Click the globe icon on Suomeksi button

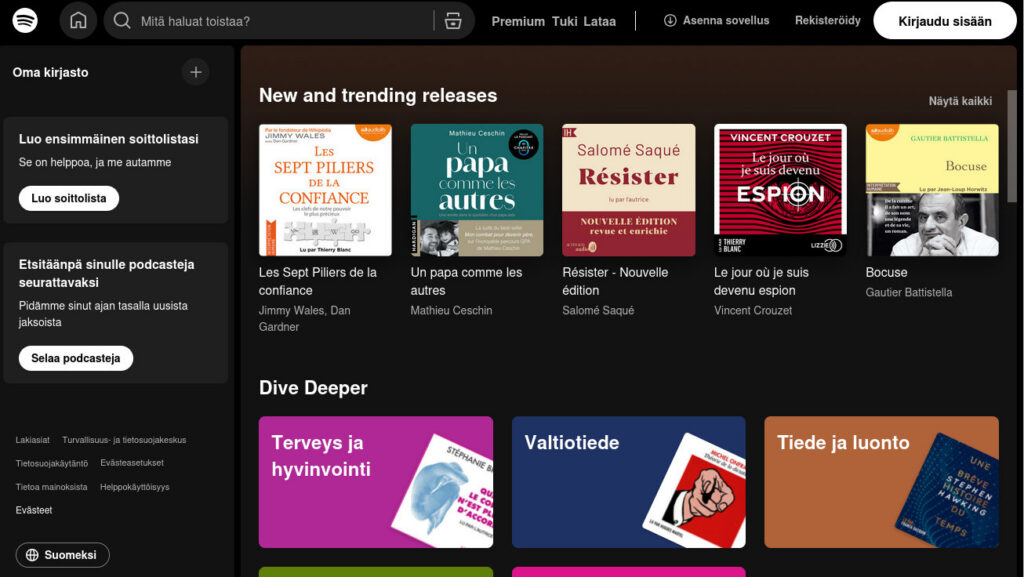tap(35, 553)
